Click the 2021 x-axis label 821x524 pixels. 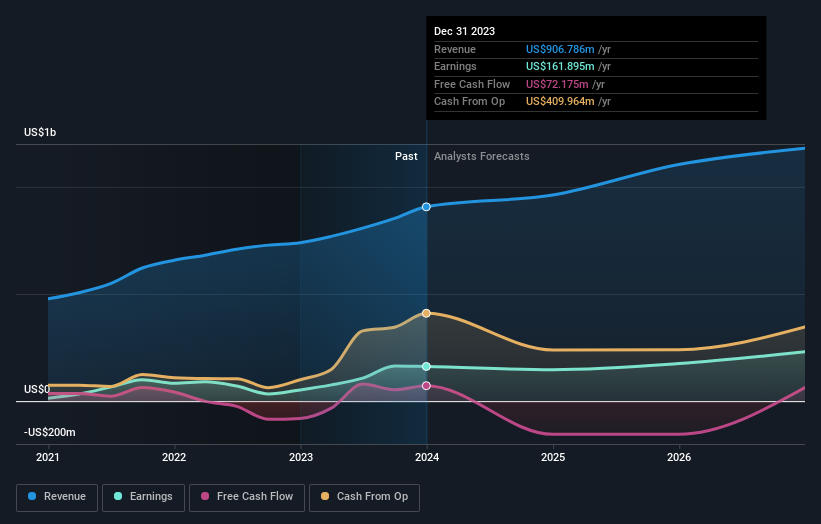pos(48,457)
